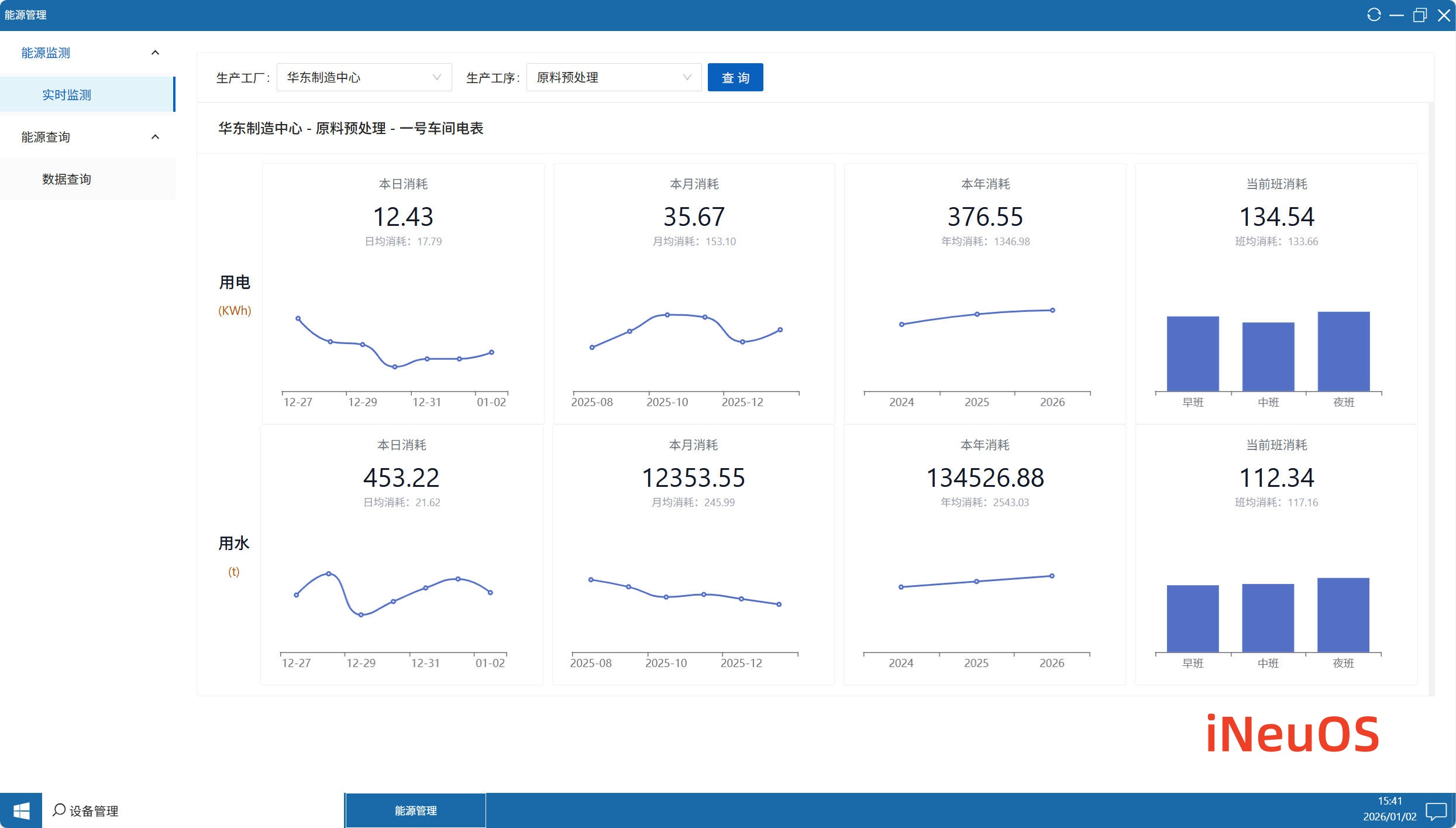Screen dimensions: 1456x828
Task: Click the refresh icon in title bar
Action: point(1374,15)
